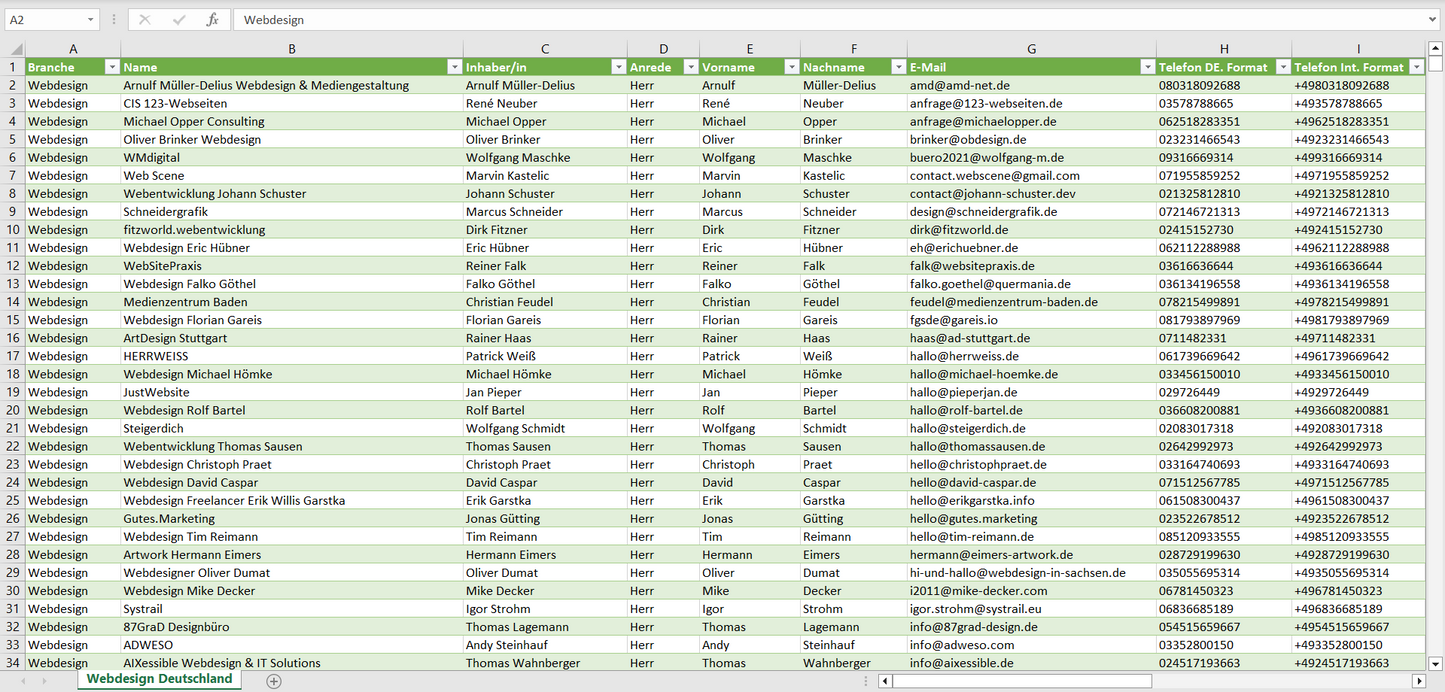Open the Branche column filter dropdown
This screenshot has width=1445, height=692.
pyautogui.click(x=111, y=67)
